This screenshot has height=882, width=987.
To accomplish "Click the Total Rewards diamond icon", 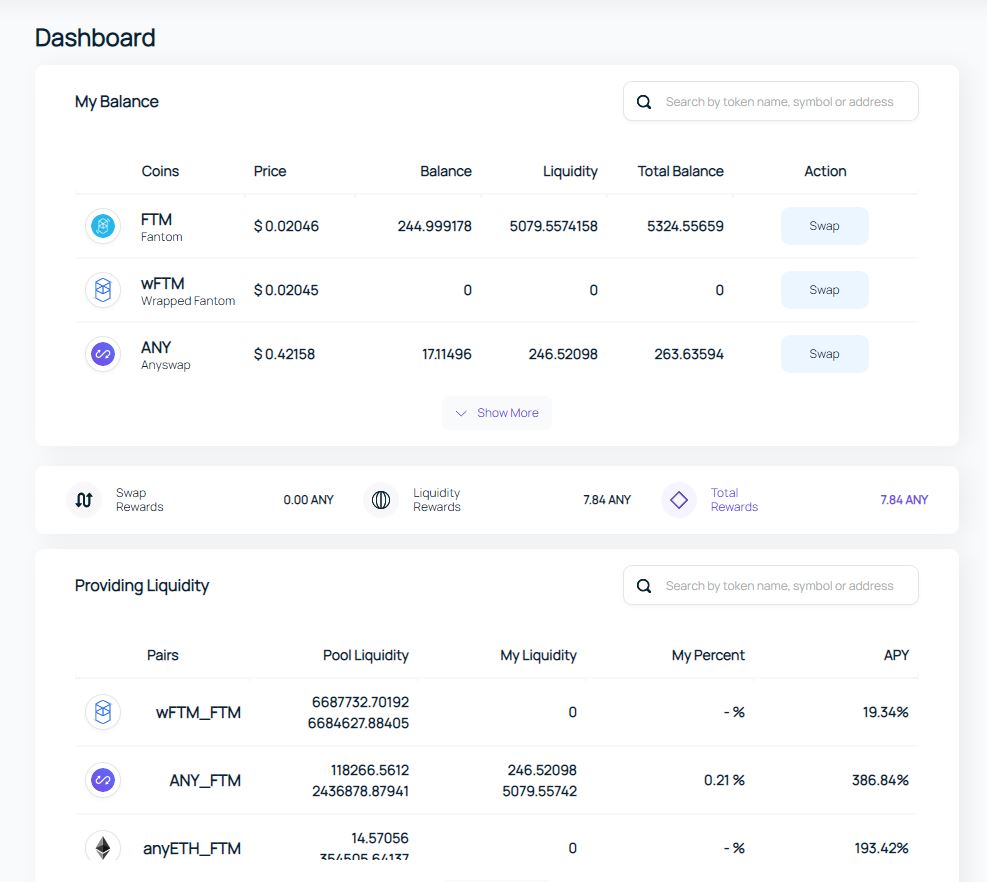I will (679, 500).
